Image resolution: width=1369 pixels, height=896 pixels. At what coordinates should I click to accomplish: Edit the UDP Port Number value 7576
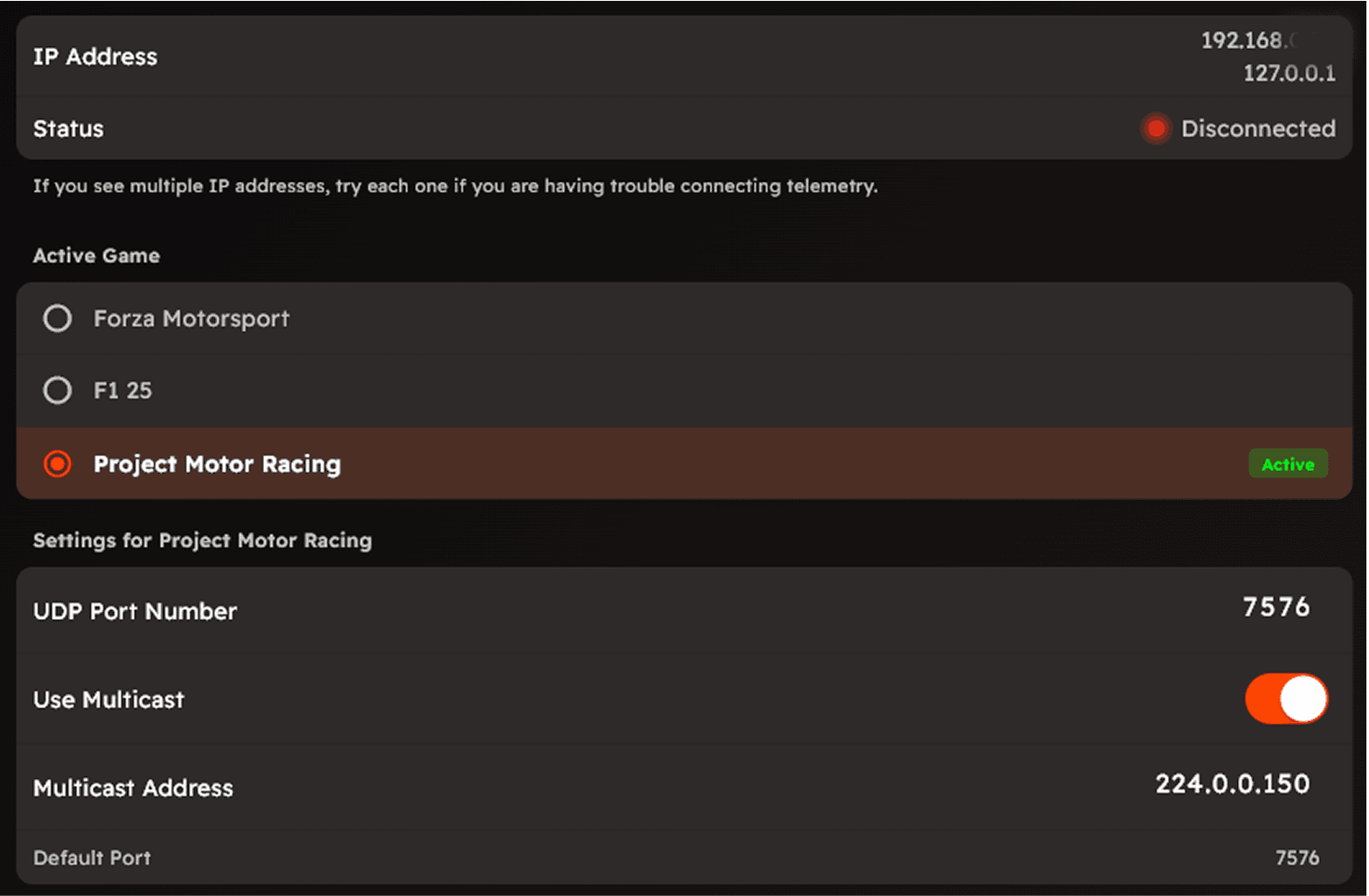pyautogui.click(x=1276, y=607)
